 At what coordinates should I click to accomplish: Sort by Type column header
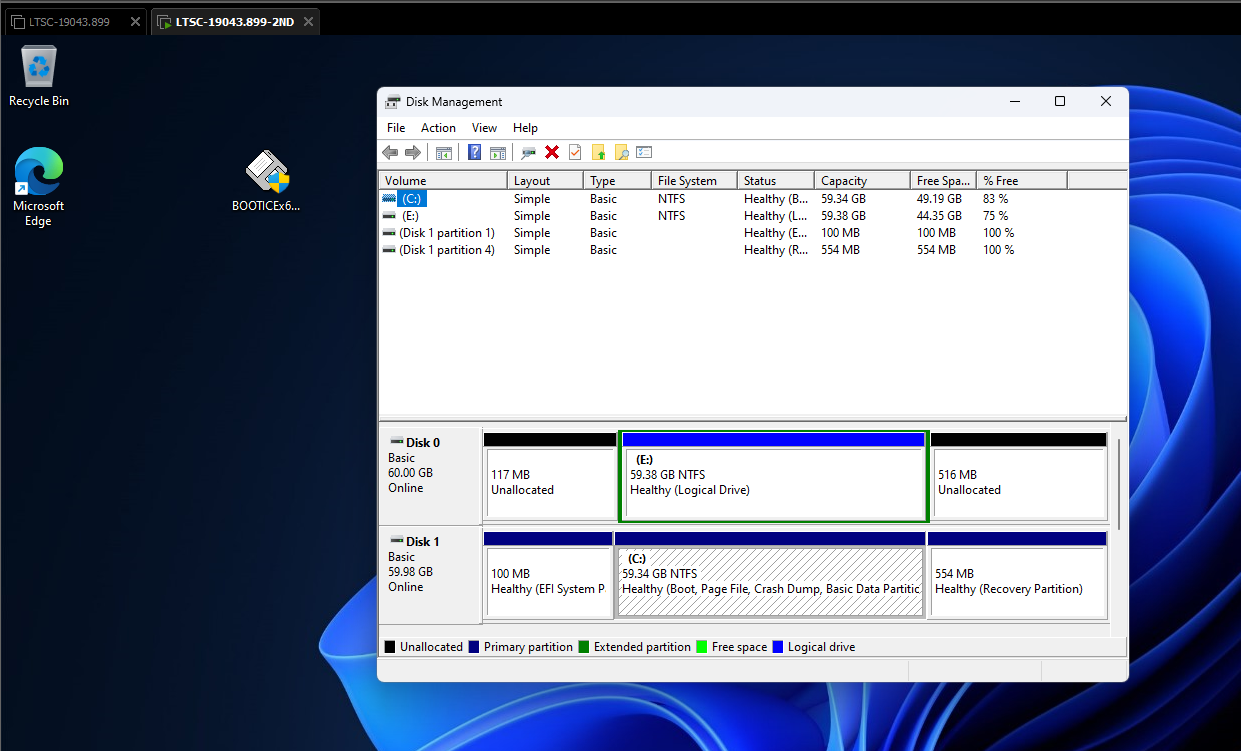point(618,181)
